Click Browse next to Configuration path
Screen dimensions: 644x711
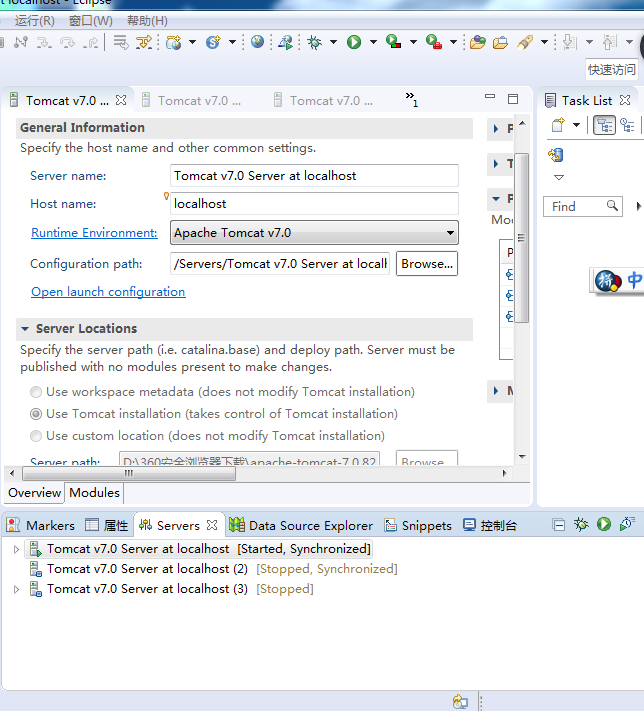(427, 263)
